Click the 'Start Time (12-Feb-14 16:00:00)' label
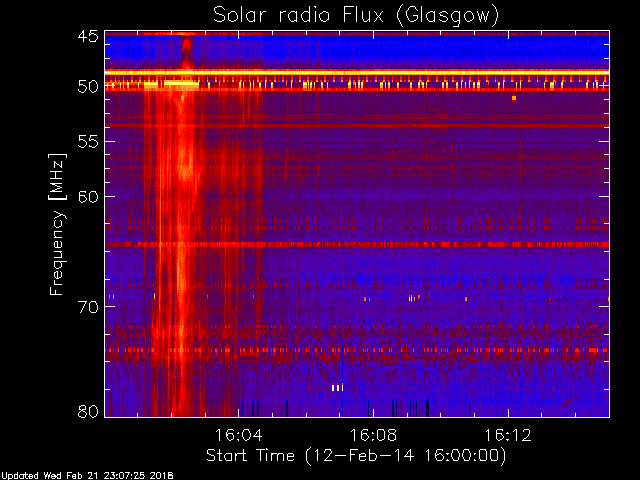This screenshot has width=640, height=480. tap(356, 455)
